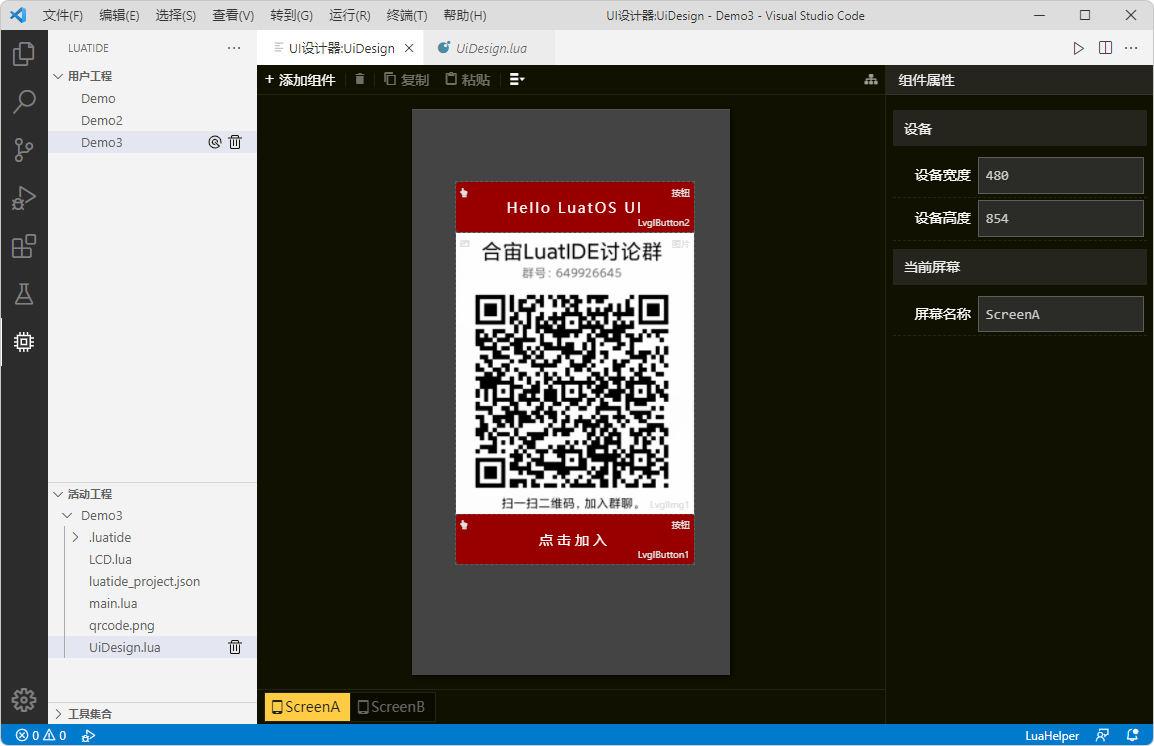Open the 运行(R) menu
This screenshot has height=746, width=1154.
pos(350,15)
